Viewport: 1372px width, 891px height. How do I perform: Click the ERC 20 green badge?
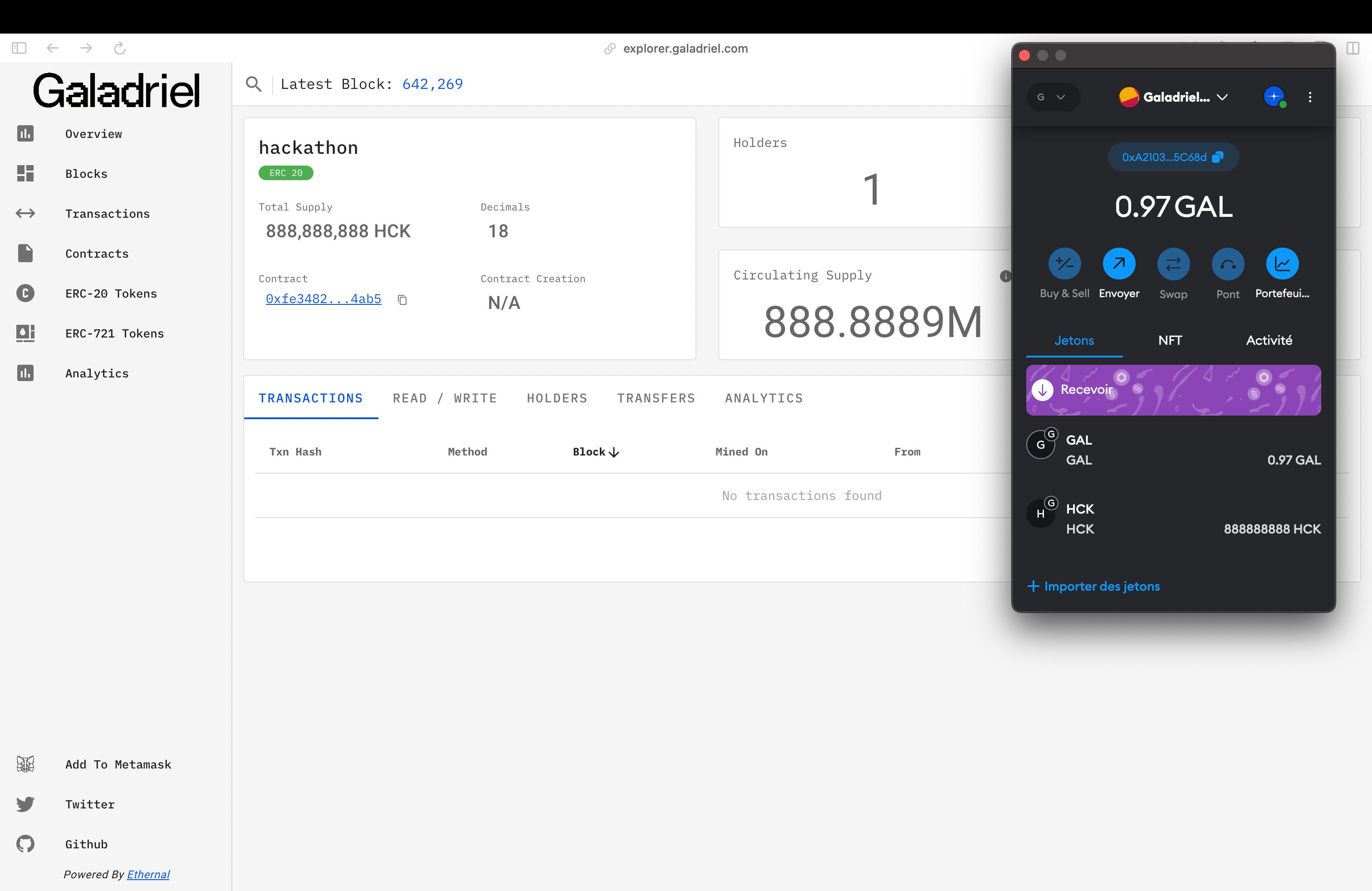[x=286, y=173]
